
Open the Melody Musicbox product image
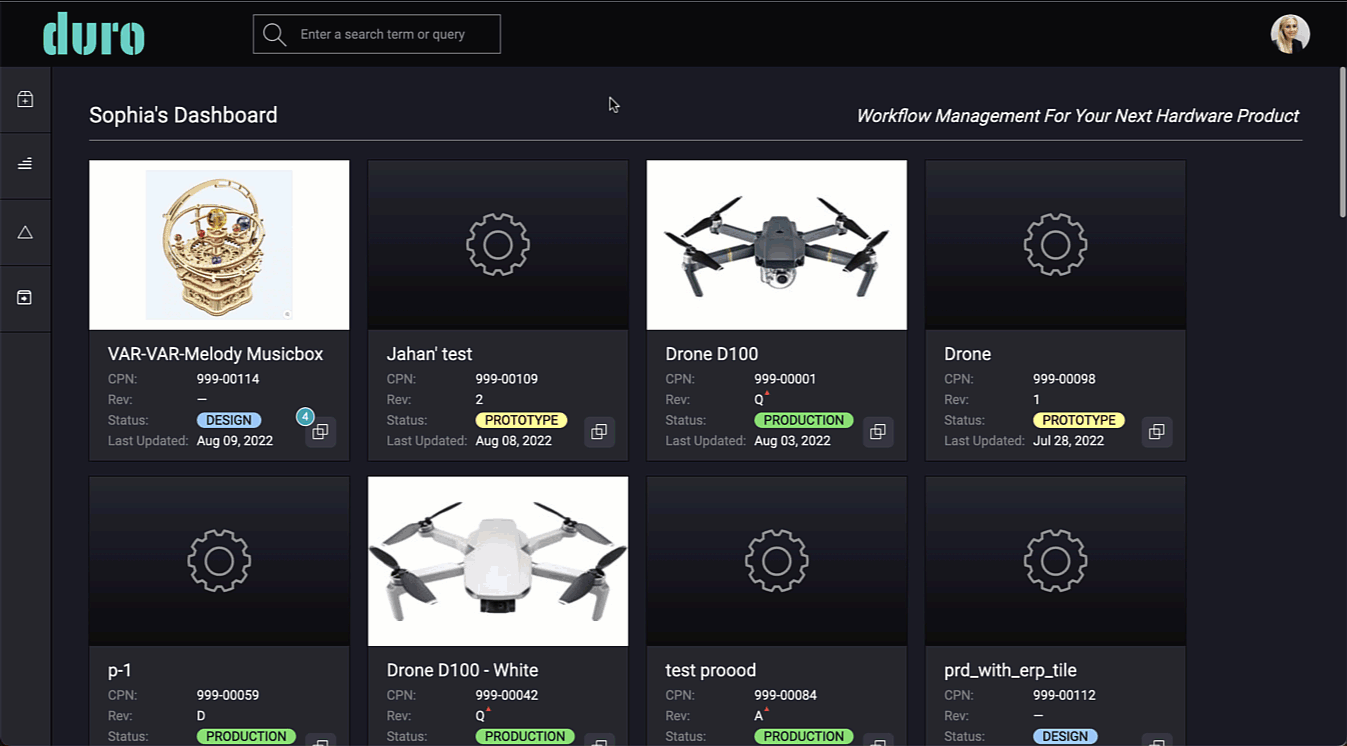pos(219,245)
